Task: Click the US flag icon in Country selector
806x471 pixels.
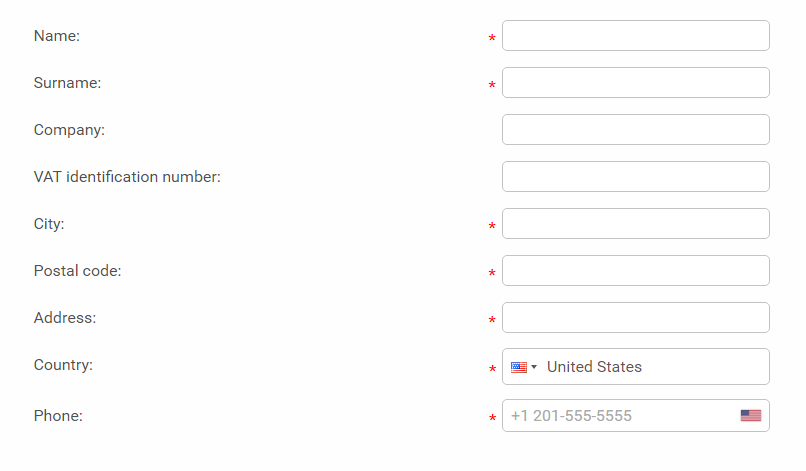Action: click(x=519, y=367)
